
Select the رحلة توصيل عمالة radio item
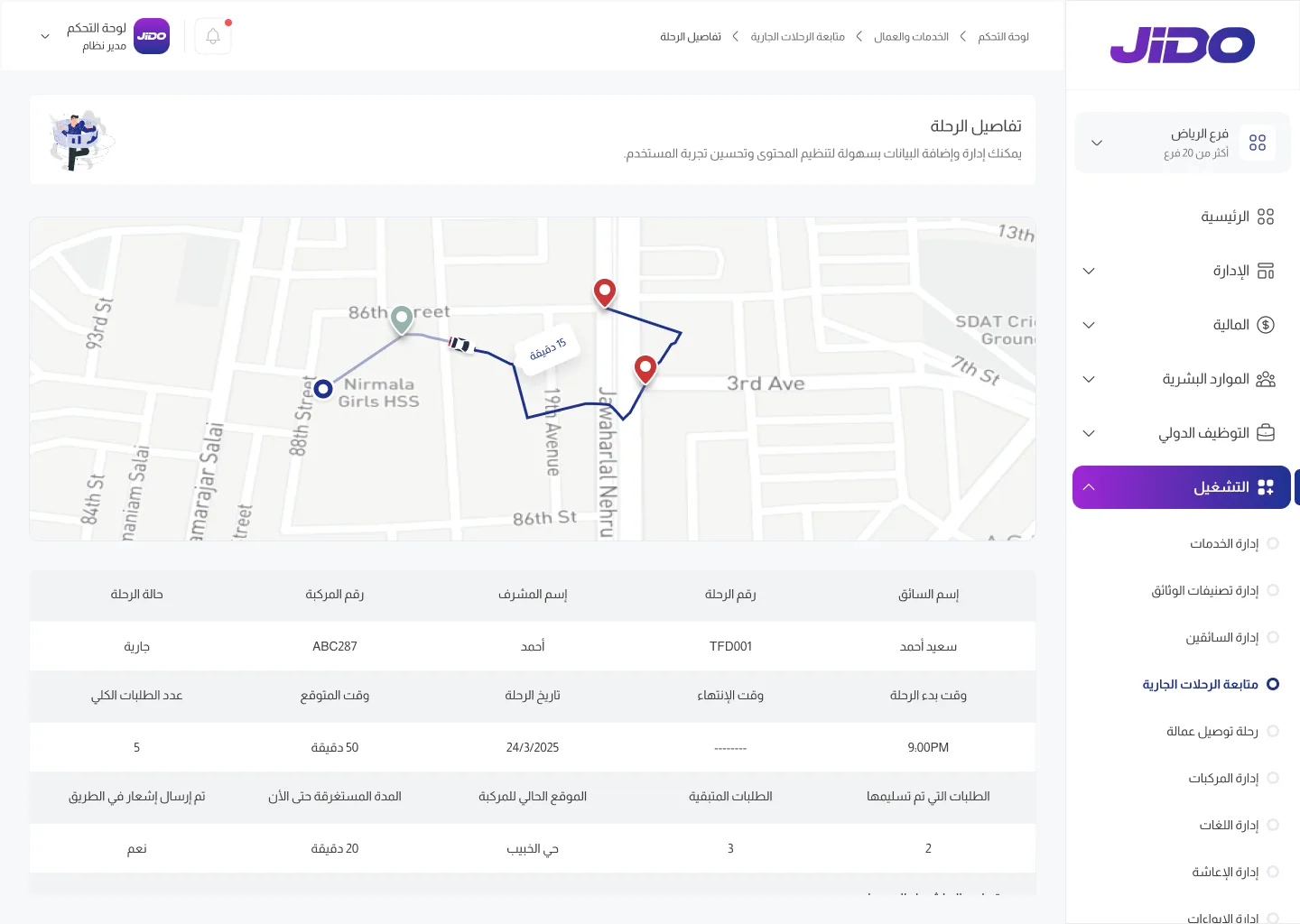click(1273, 731)
